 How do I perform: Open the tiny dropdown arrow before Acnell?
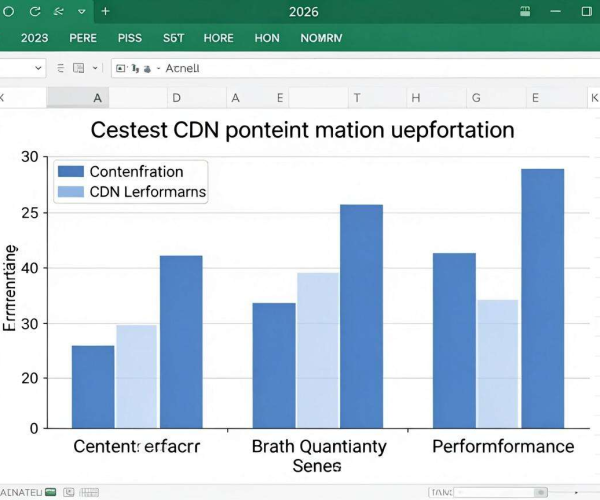(x=158, y=69)
